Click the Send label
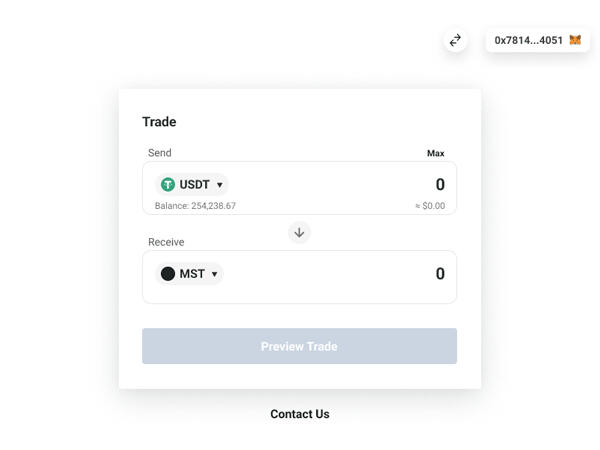600x450 pixels. [x=160, y=153]
